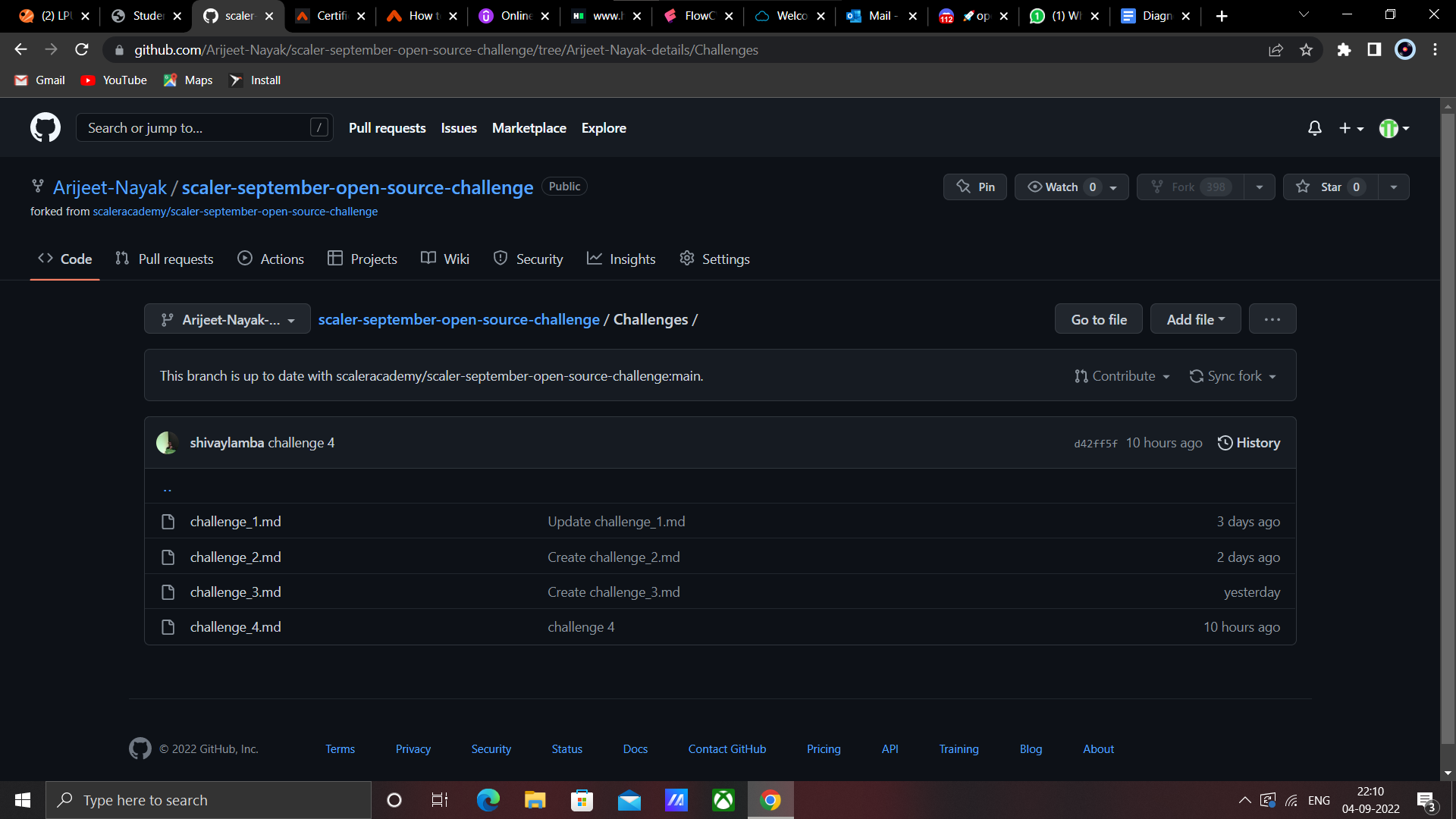Open the Add file dropdown

tap(1195, 318)
